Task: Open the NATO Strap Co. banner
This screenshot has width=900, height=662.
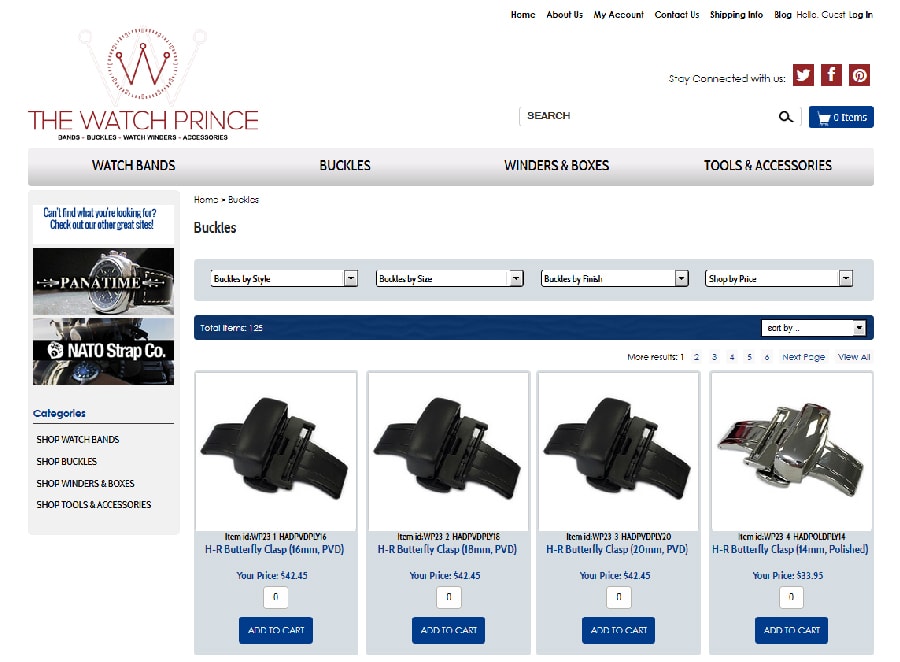Action: [x=103, y=351]
